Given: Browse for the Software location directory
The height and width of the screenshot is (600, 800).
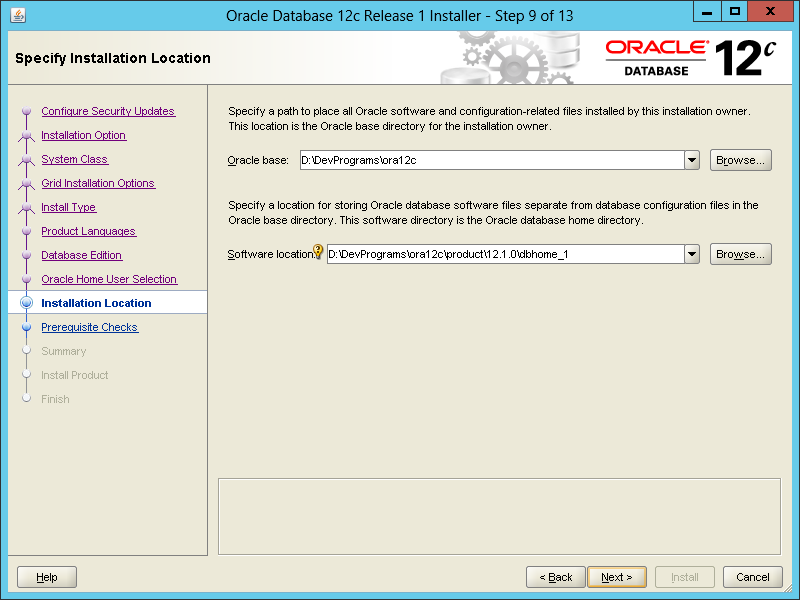Looking at the screenshot, I should tap(740, 254).
